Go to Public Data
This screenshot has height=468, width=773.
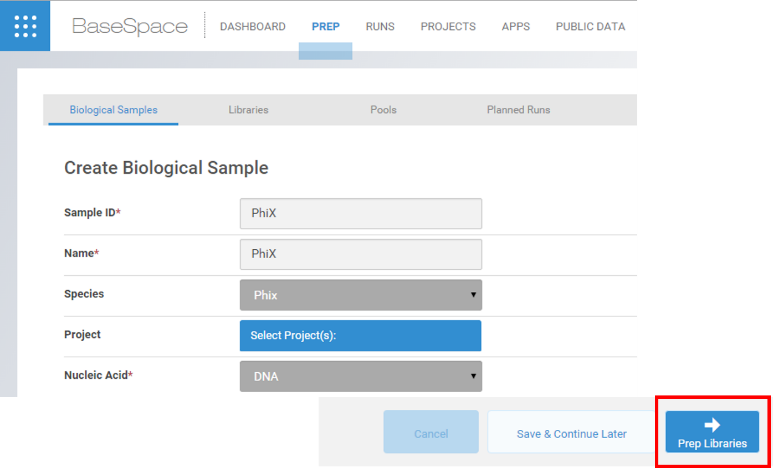click(590, 27)
